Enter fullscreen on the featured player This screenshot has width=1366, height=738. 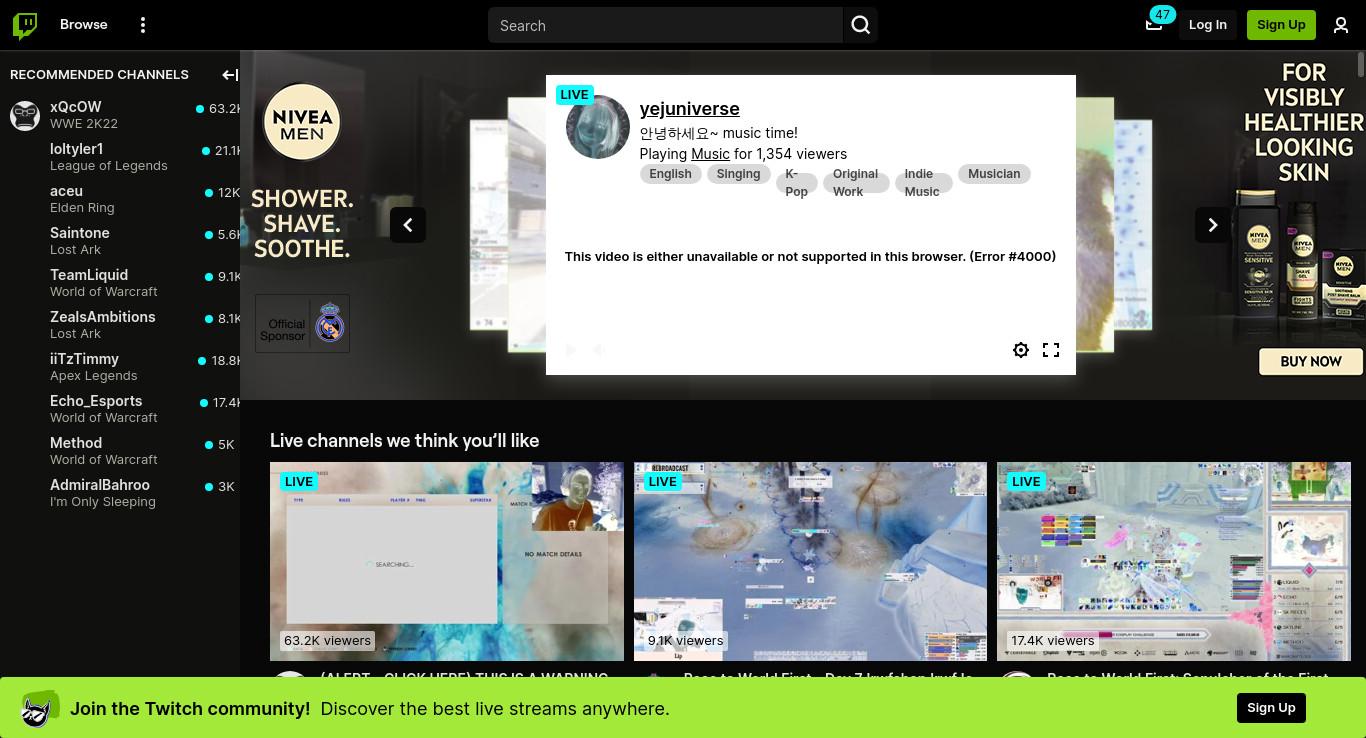1051,350
